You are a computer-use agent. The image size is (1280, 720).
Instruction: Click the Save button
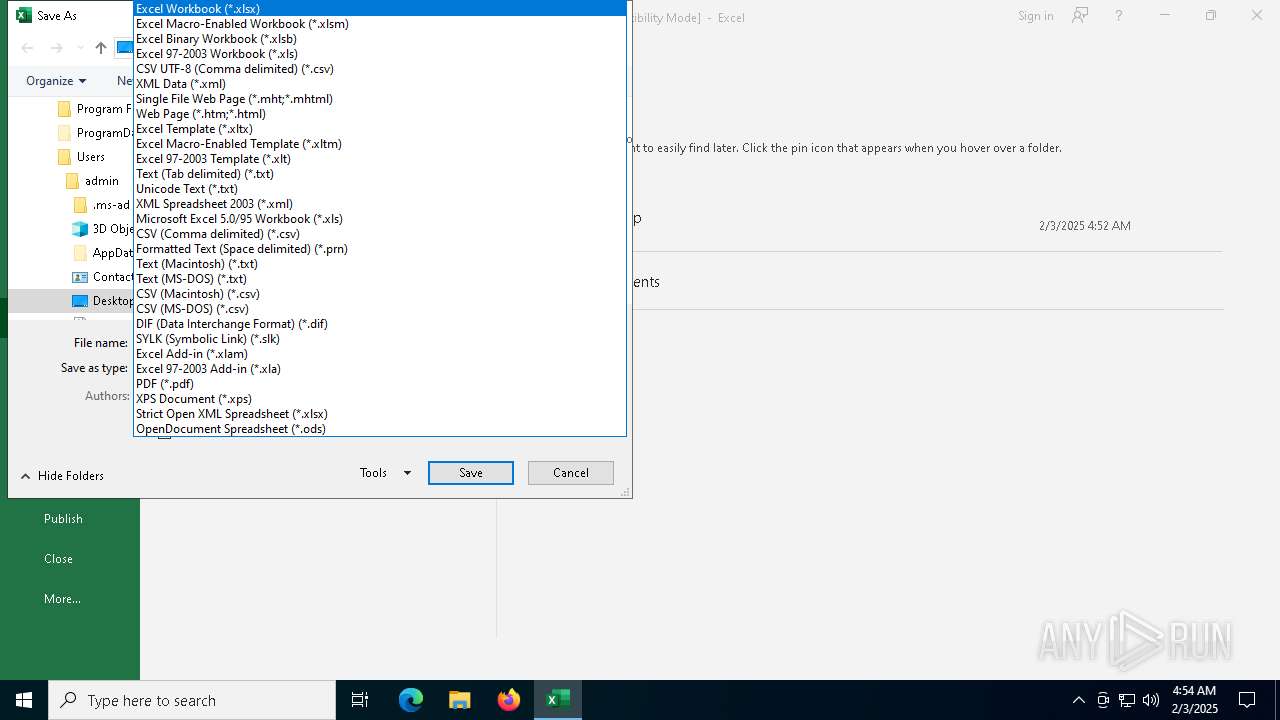pos(471,473)
